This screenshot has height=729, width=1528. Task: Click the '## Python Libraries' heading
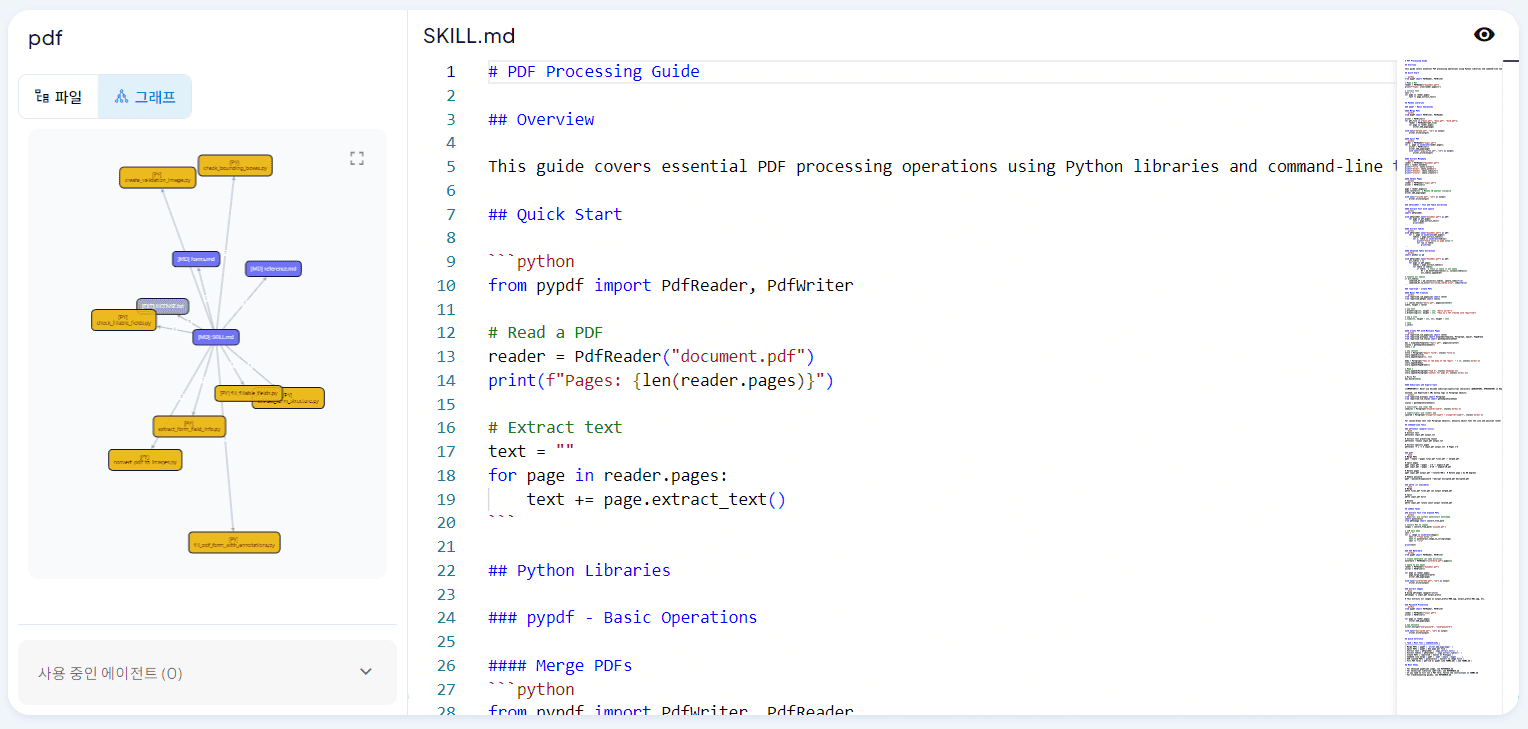(579, 570)
